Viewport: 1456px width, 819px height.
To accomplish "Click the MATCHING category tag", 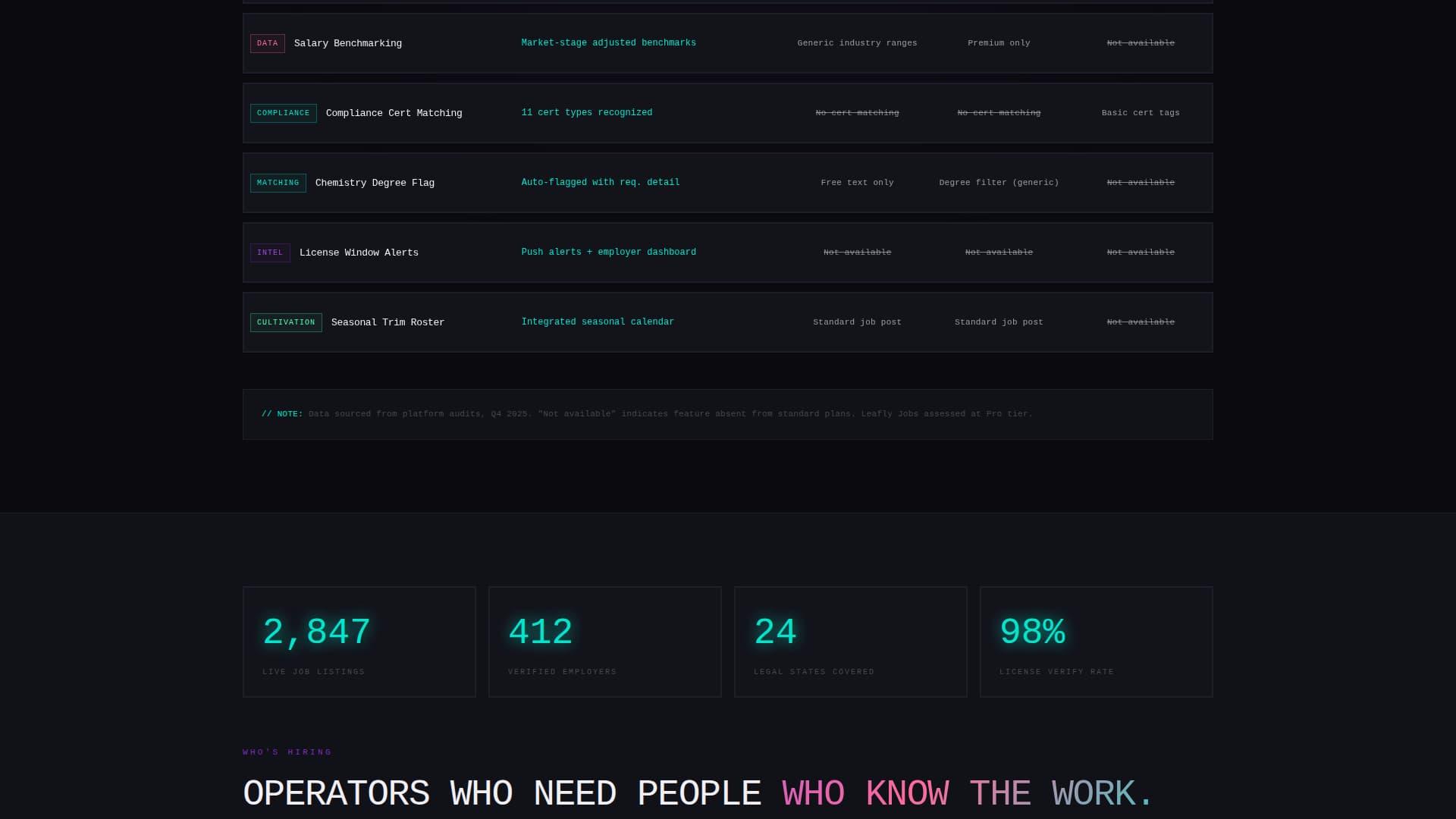I will point(278,183).
